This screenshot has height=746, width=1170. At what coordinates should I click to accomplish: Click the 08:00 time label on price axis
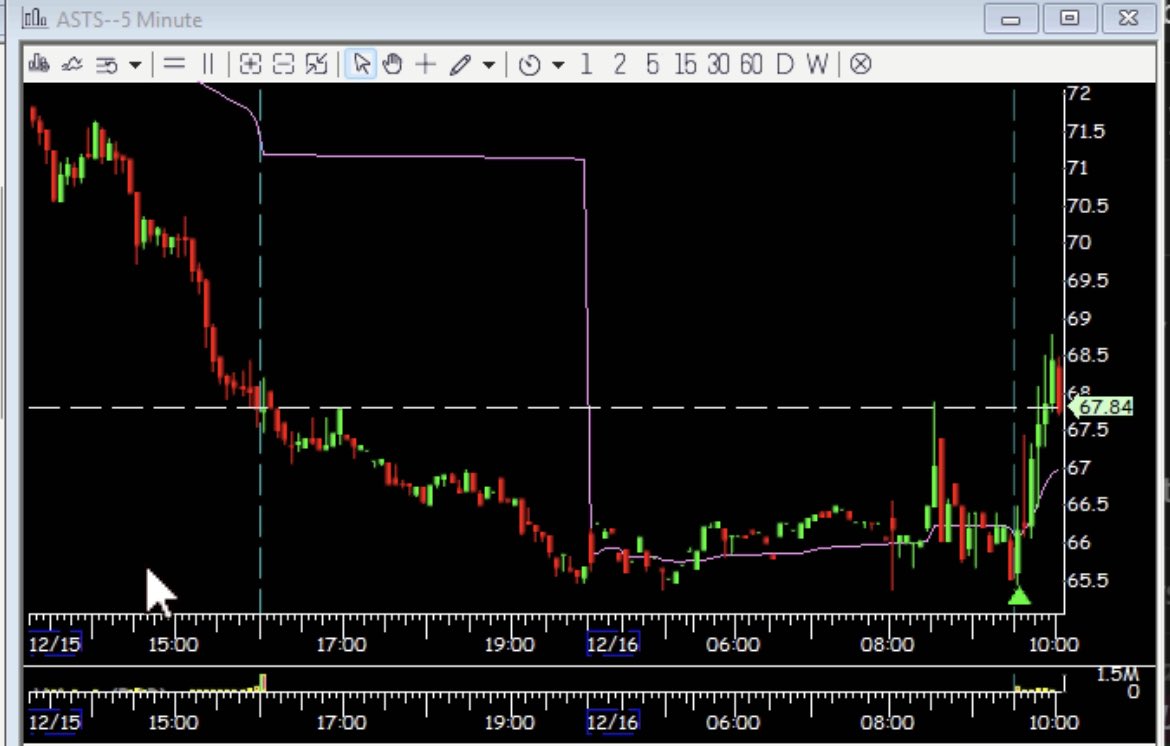(x=887, y=645)
